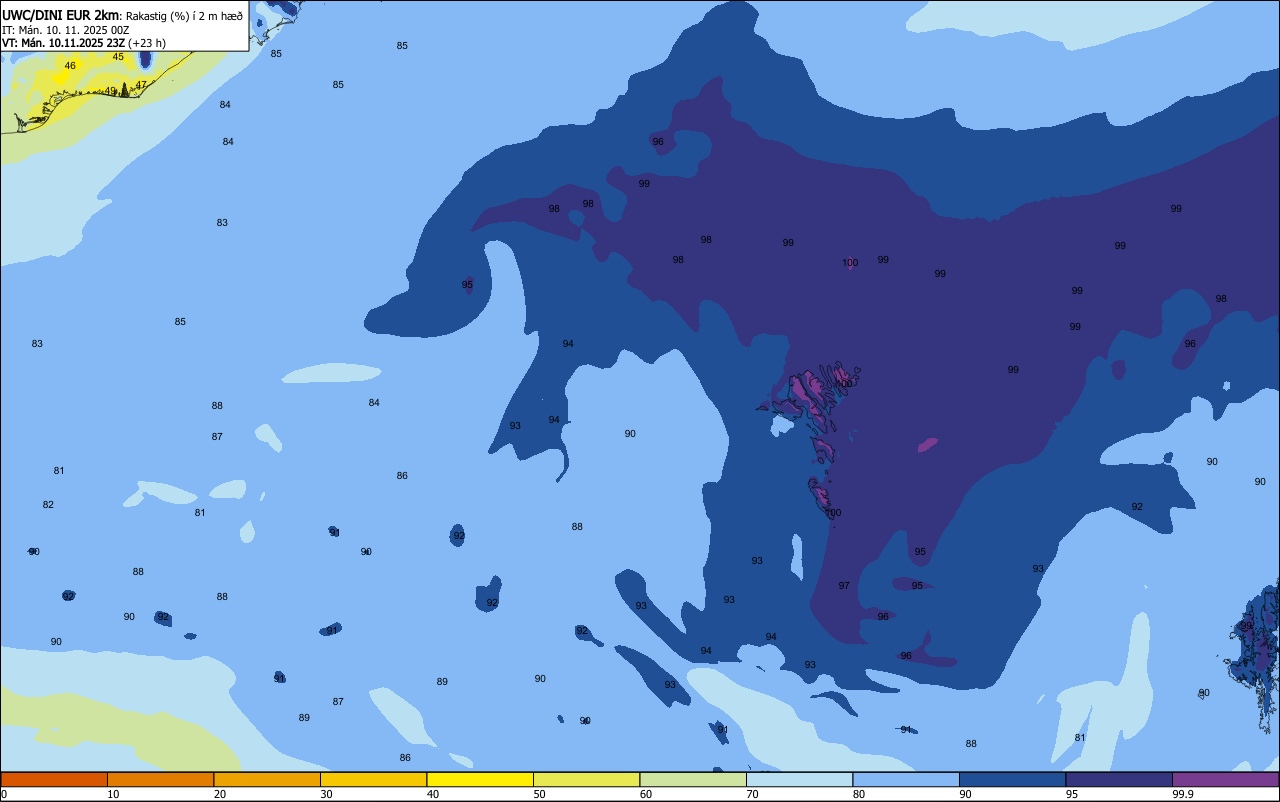The image size is (1280, 802).
Task: Pick the yellow-green 50–60 scale segment
Action: (x=586, y=779)
